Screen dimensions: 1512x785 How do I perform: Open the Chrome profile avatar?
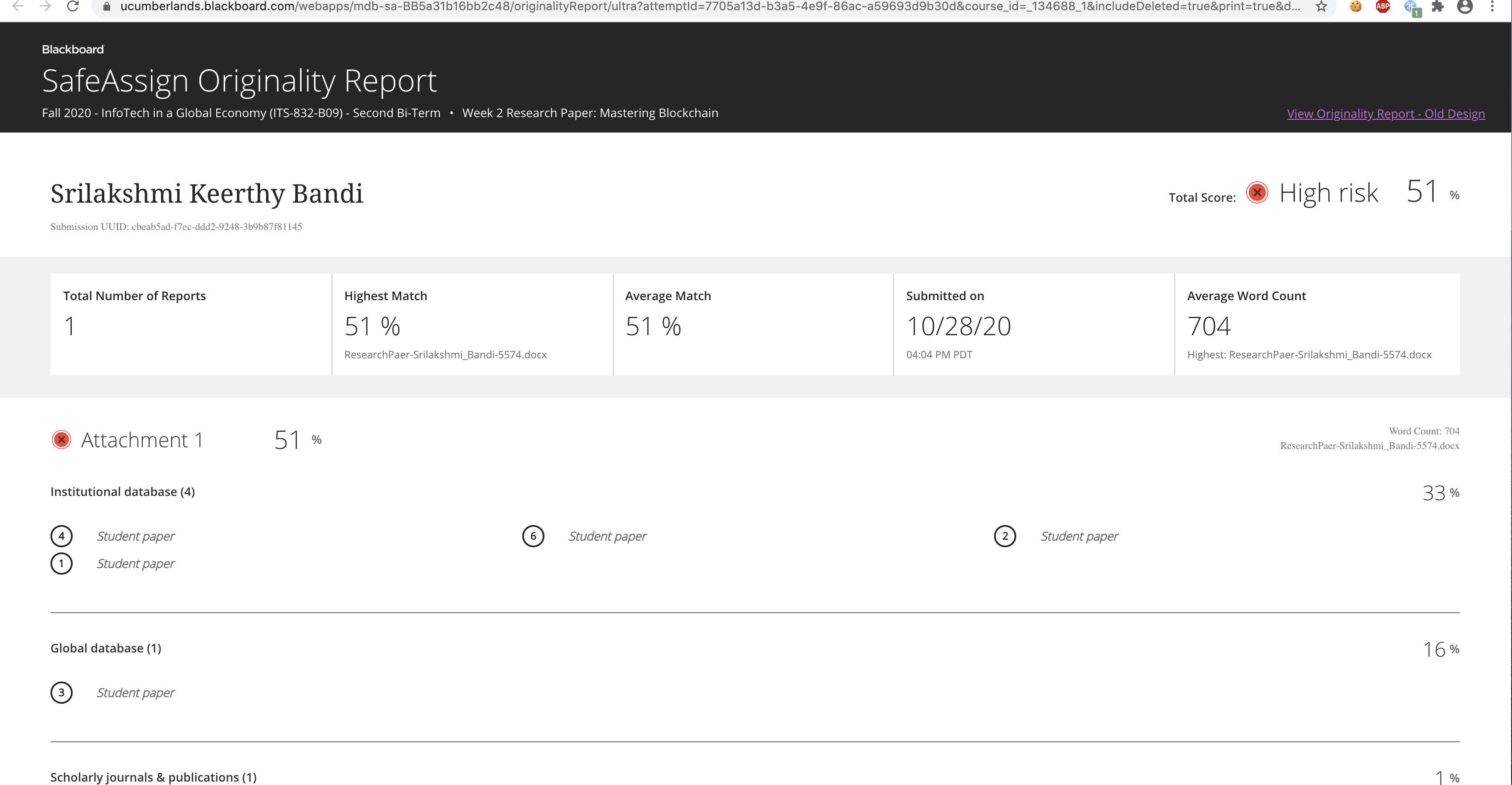click(1465, 7)
